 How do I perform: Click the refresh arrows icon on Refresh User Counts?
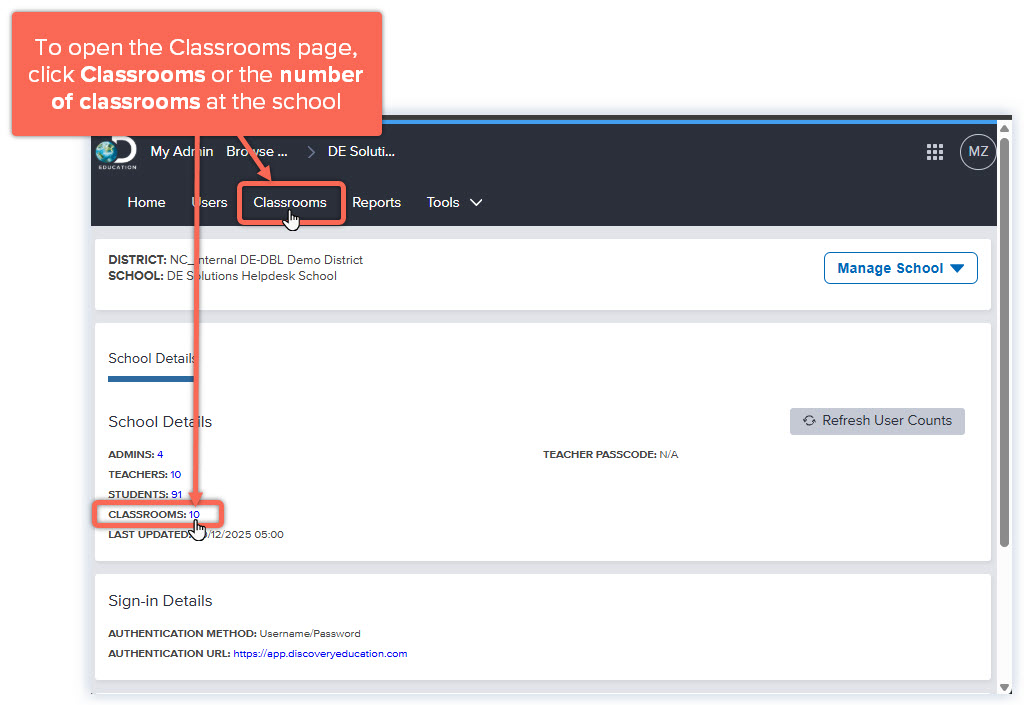(x=808, y=421)
